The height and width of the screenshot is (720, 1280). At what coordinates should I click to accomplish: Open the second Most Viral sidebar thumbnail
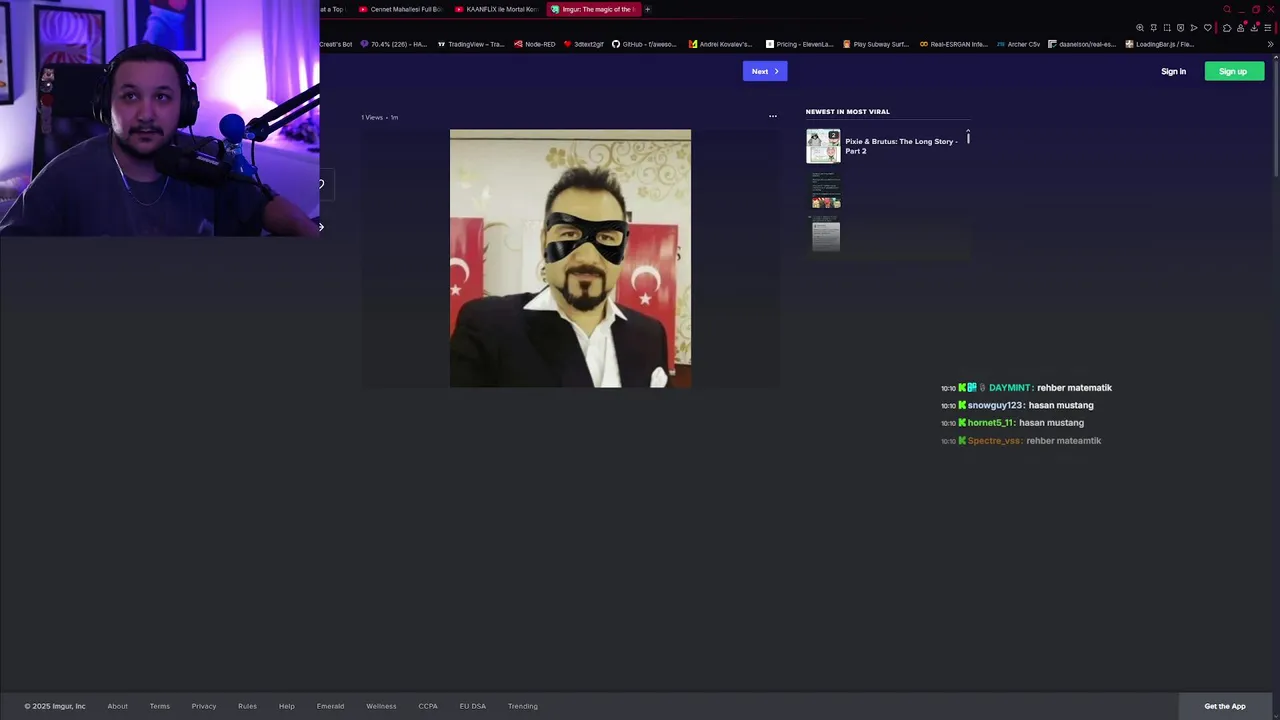tap(826, 190)
